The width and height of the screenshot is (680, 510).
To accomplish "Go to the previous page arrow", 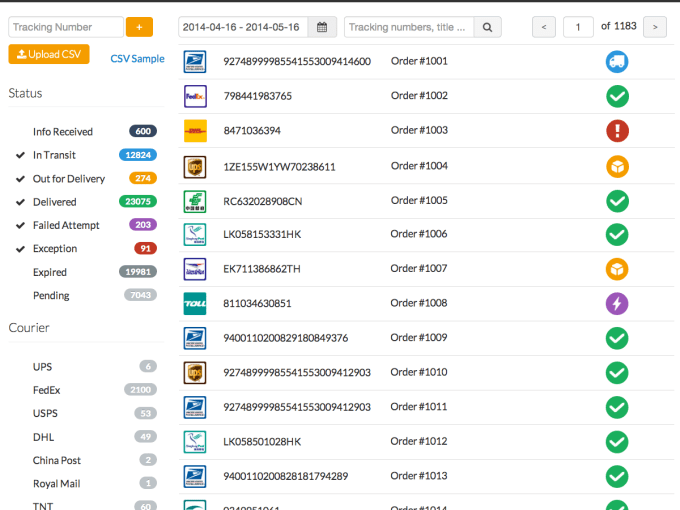I will point(543,27).
